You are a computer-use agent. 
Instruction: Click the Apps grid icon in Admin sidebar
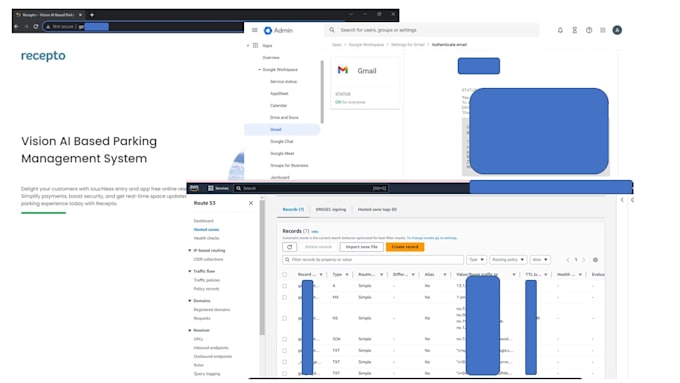tap(255, 45)
